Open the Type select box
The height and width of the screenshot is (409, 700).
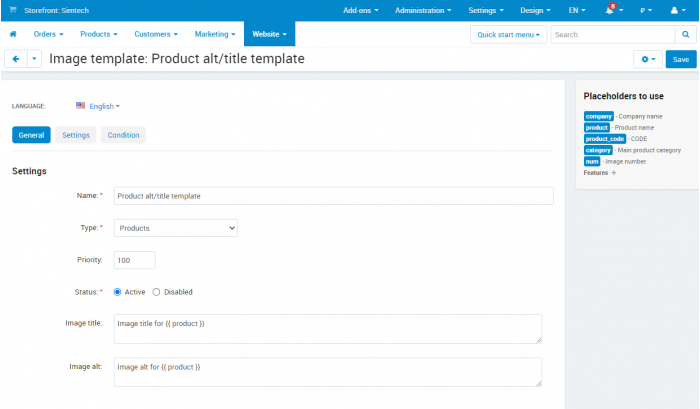(x=175, y=228)
